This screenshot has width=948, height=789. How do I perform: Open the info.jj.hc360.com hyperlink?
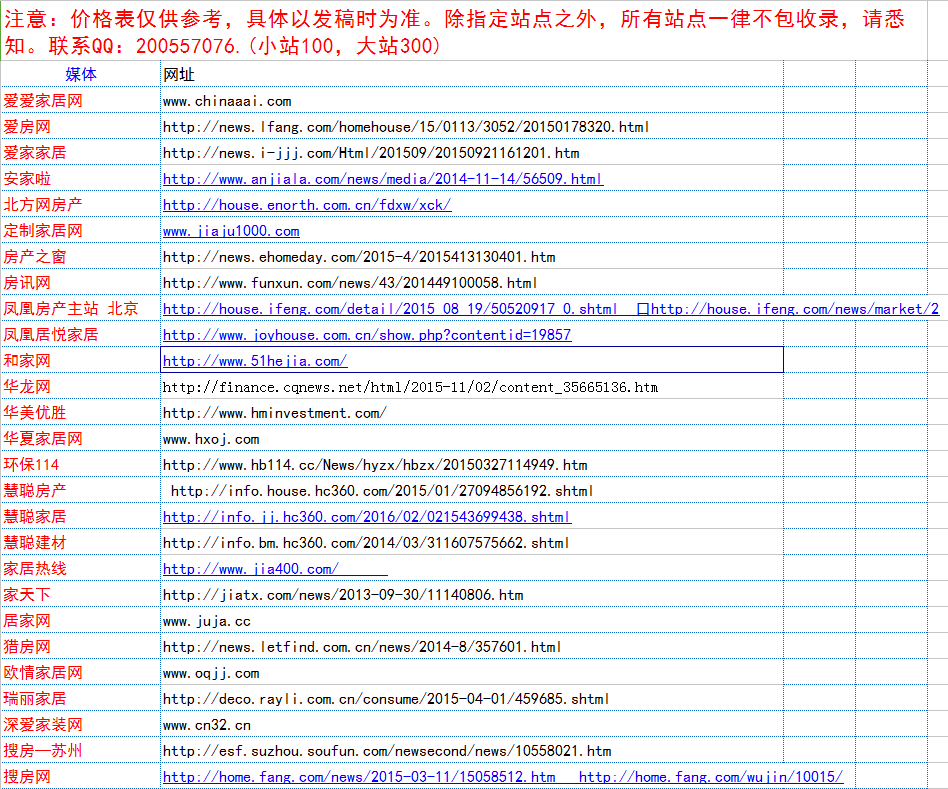(367, 517)
